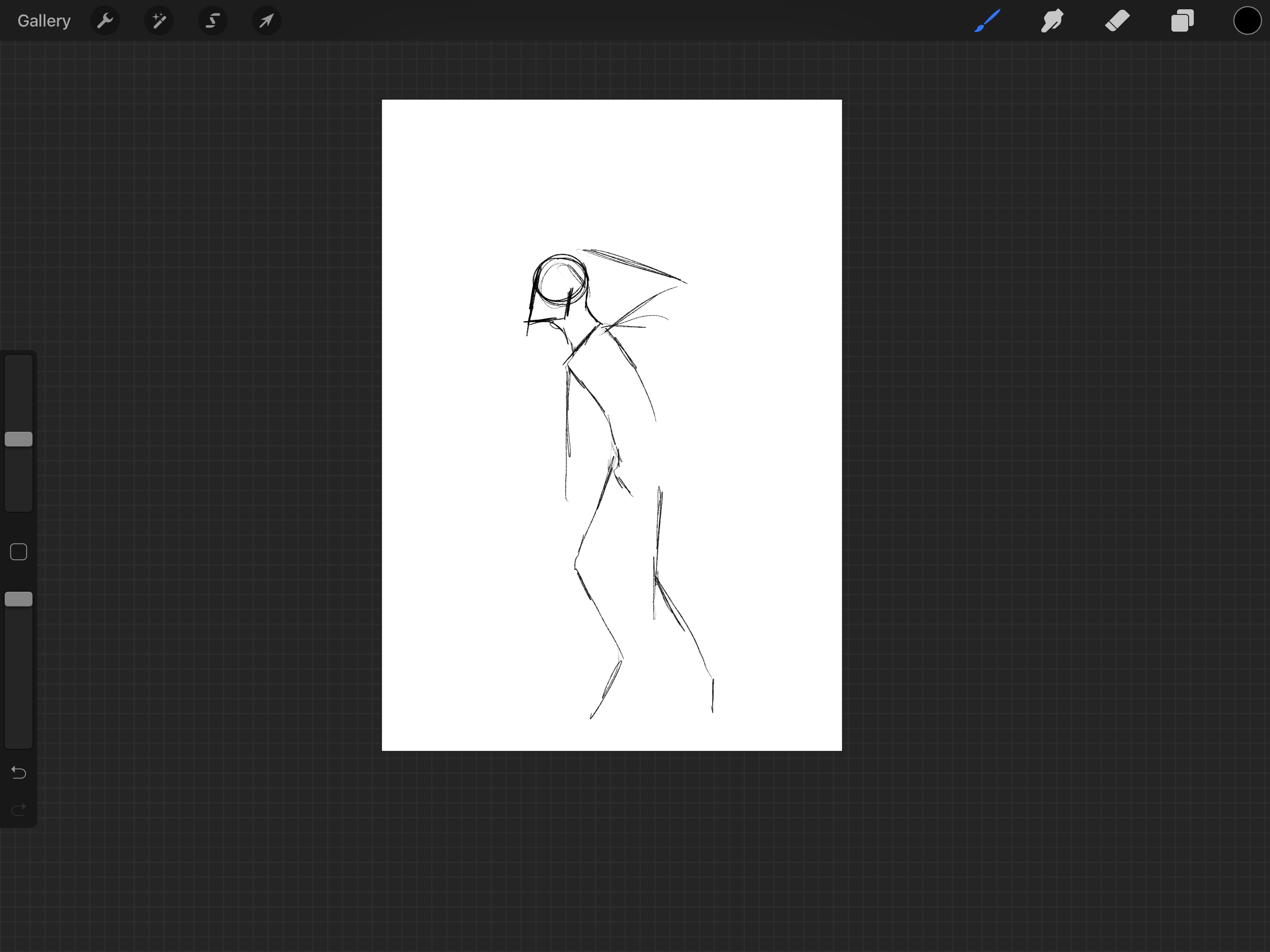
Task: Click the brush size slider handle
Action: [x=19, y=439]
